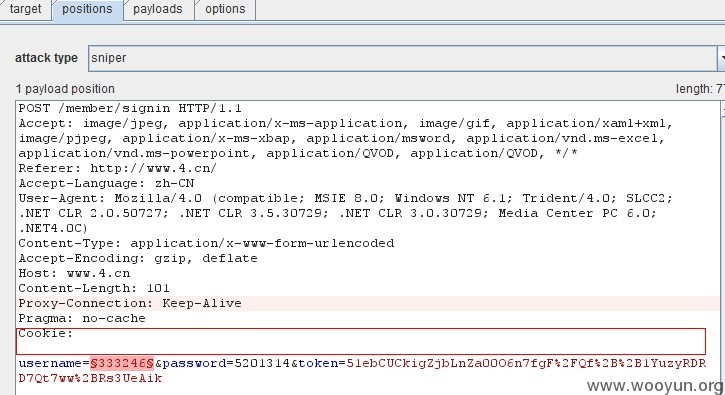The height and width of the screenshot is (395, 725).
Task: Click the '1 payload position' label
Action: coord(65,89)
